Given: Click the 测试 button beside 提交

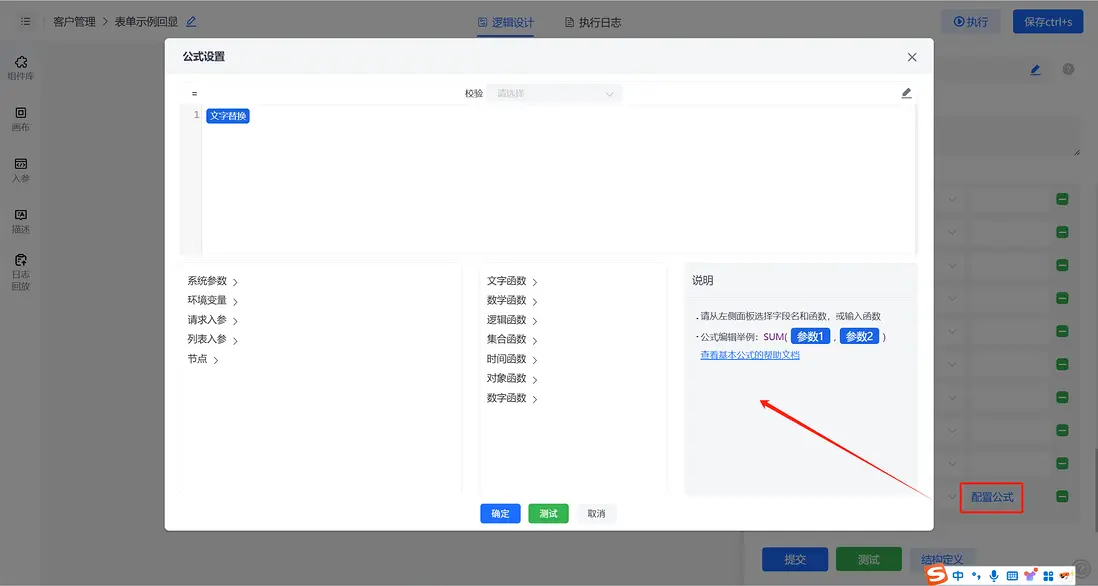Looking at the screenshot, I should click(868, 559).
